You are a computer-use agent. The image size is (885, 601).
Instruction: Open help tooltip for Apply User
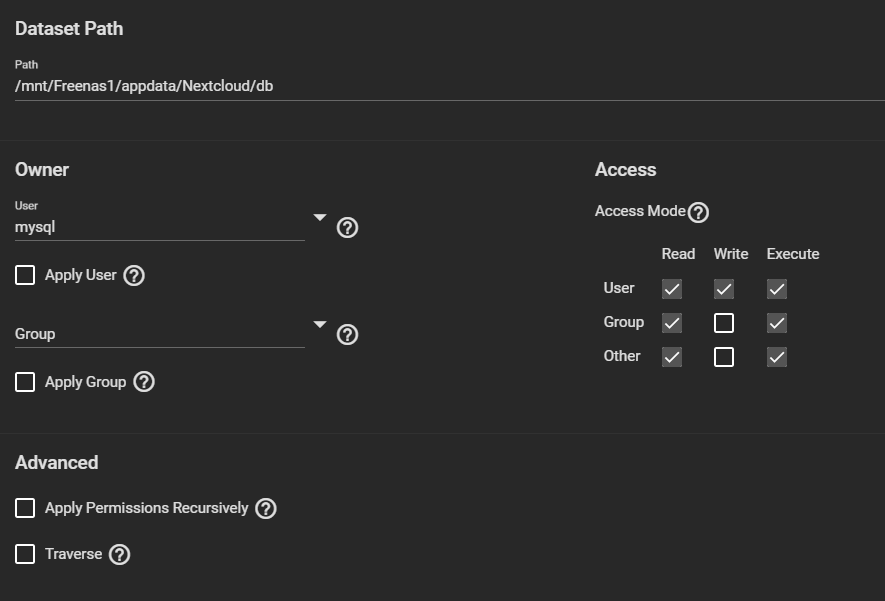click(x=134, y=276)
